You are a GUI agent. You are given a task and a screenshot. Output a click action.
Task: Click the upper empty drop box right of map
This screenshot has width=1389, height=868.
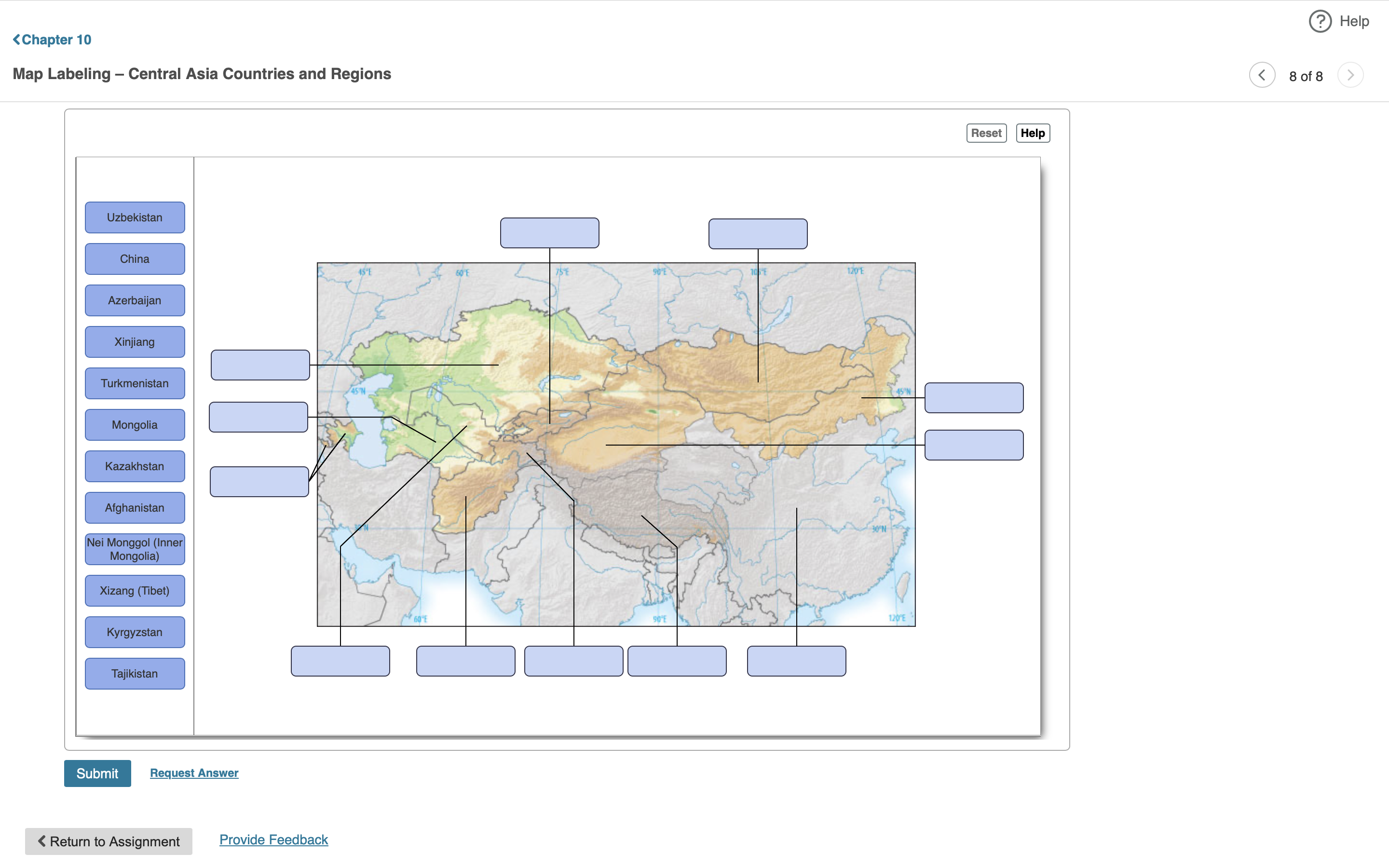tap(973, 398)
